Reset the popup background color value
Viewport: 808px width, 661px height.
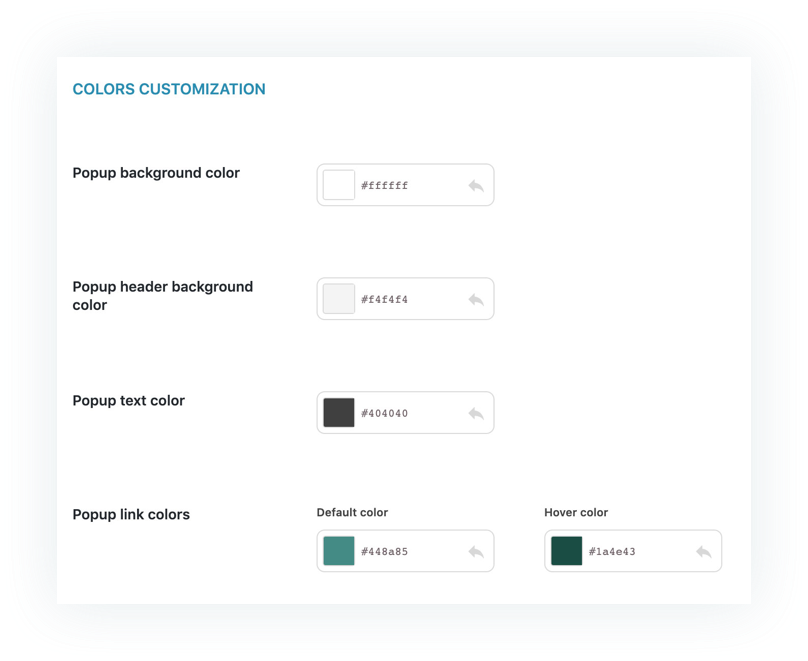point(476,186)
